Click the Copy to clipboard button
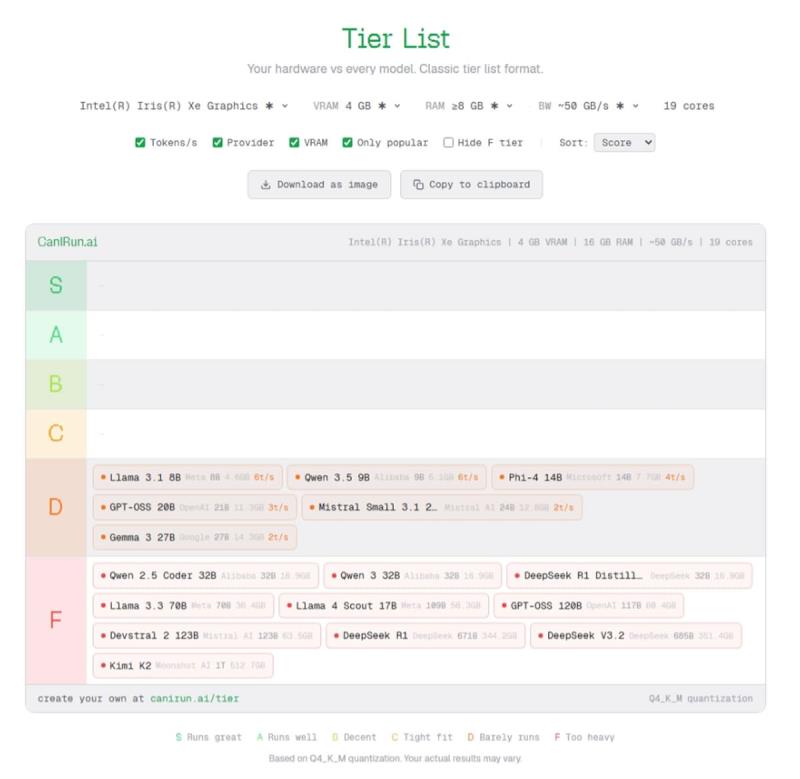Screen dimensions: 800x779 (x=471, y=185)
